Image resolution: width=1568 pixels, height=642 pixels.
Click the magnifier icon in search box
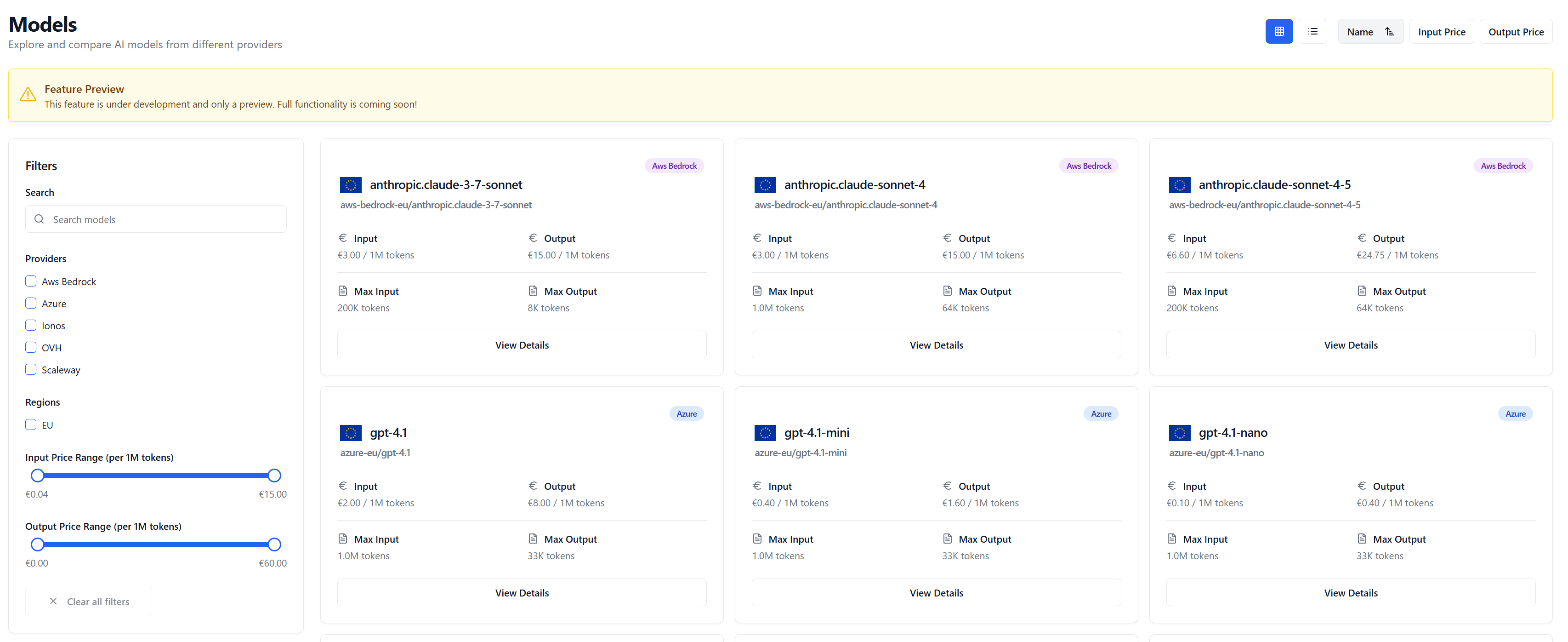(40, 219)
